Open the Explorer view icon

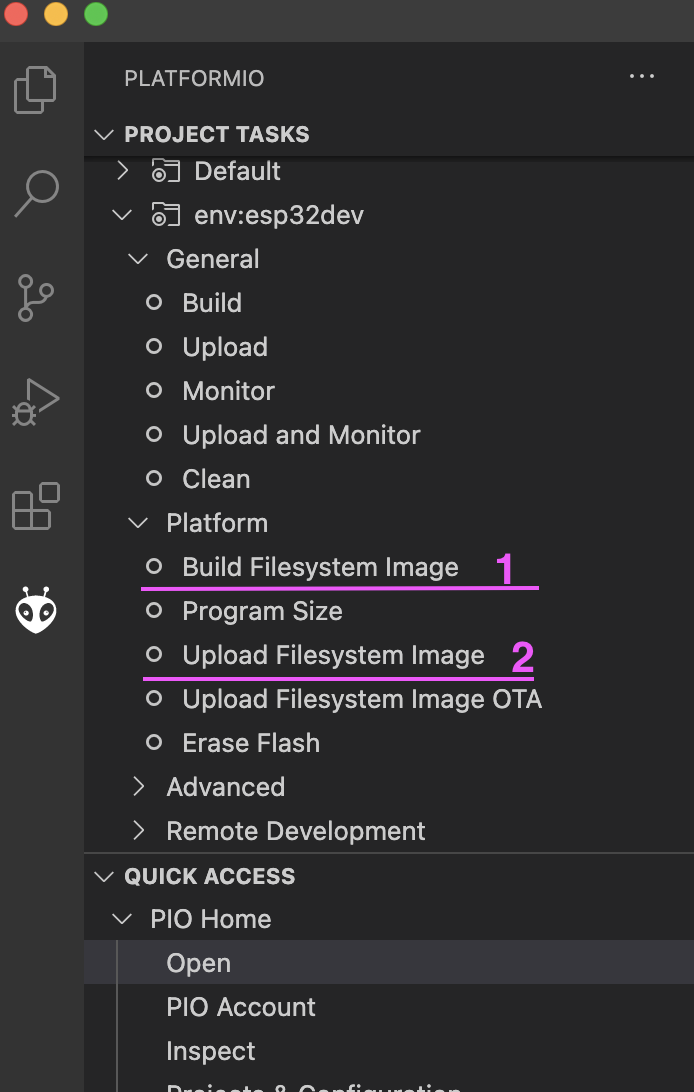pyautogui.click(x=36, y=89)
